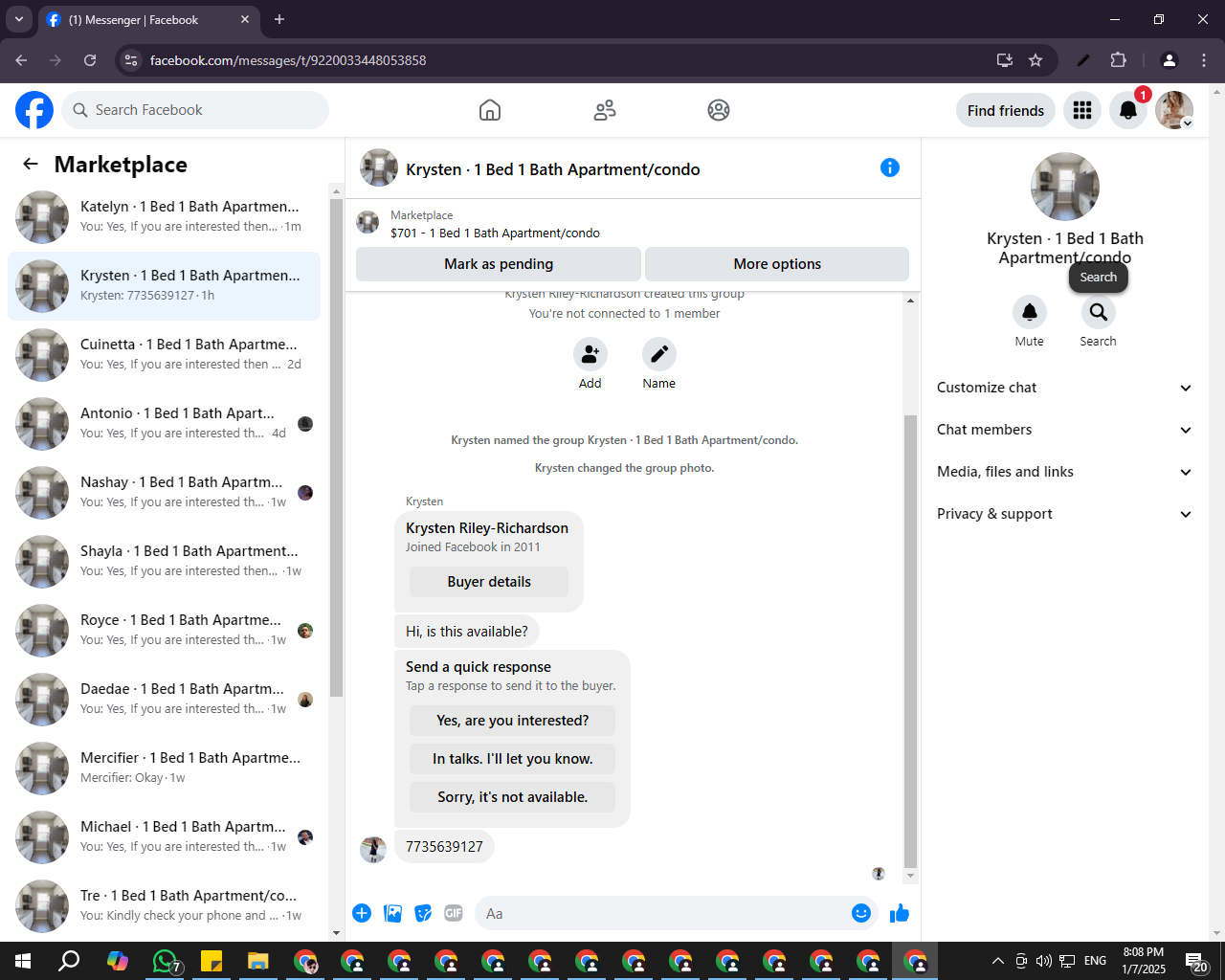Open the browser tab list dropdown
1225x980 pixels.
(x=19, y=19)
